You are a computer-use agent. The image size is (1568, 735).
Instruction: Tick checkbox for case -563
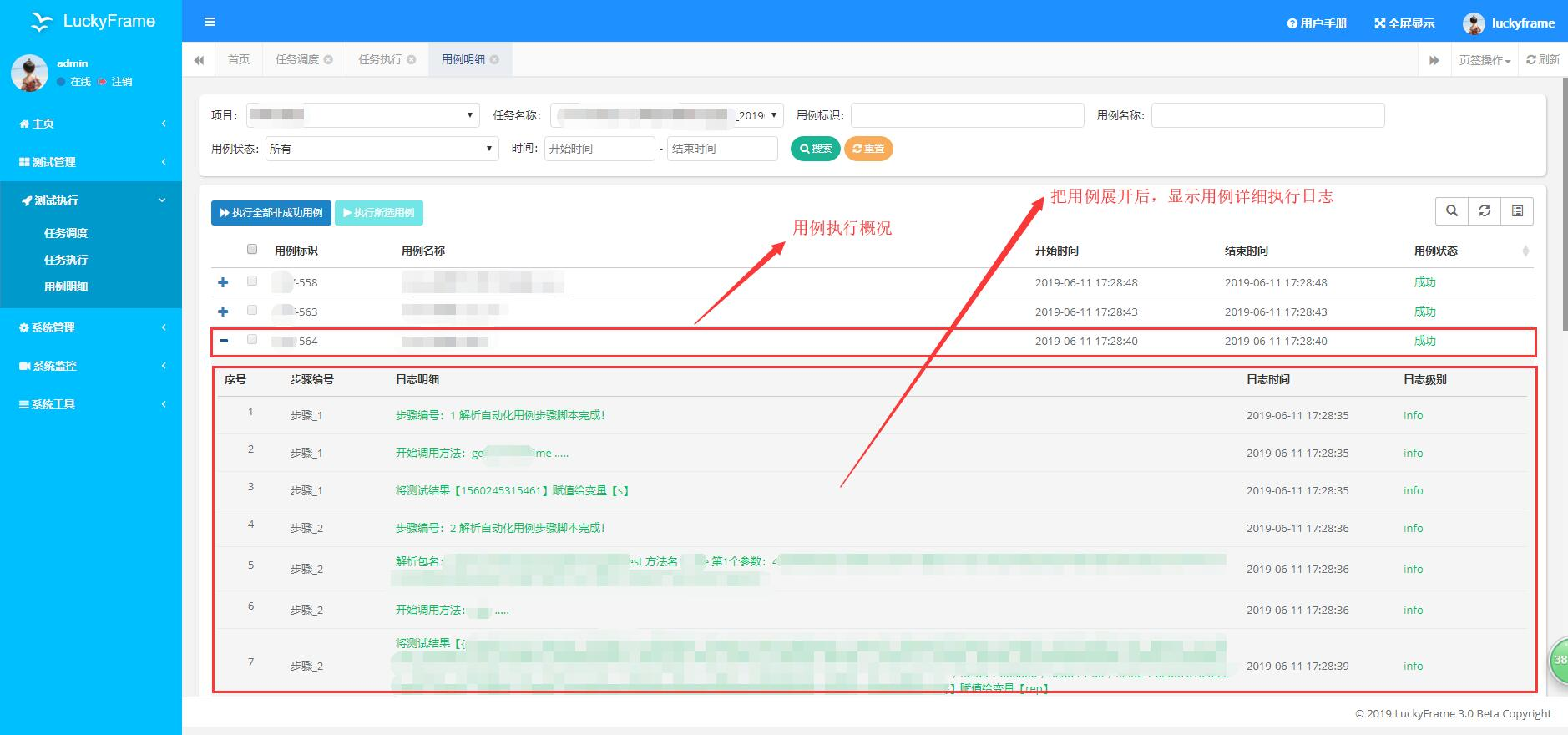coord(252,310)
